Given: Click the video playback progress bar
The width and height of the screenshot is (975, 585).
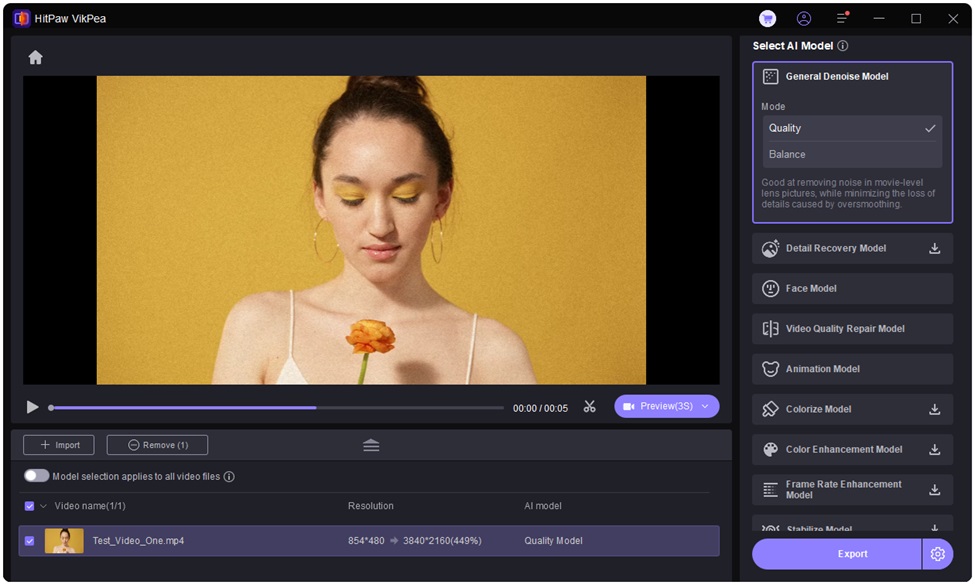Looking at the screenshot, I should [276, 408].
